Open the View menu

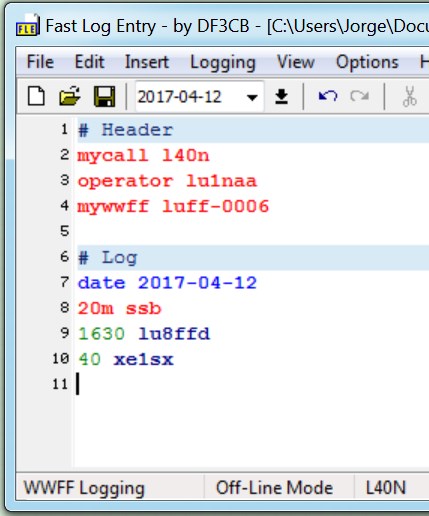click(x=296, y=62)
